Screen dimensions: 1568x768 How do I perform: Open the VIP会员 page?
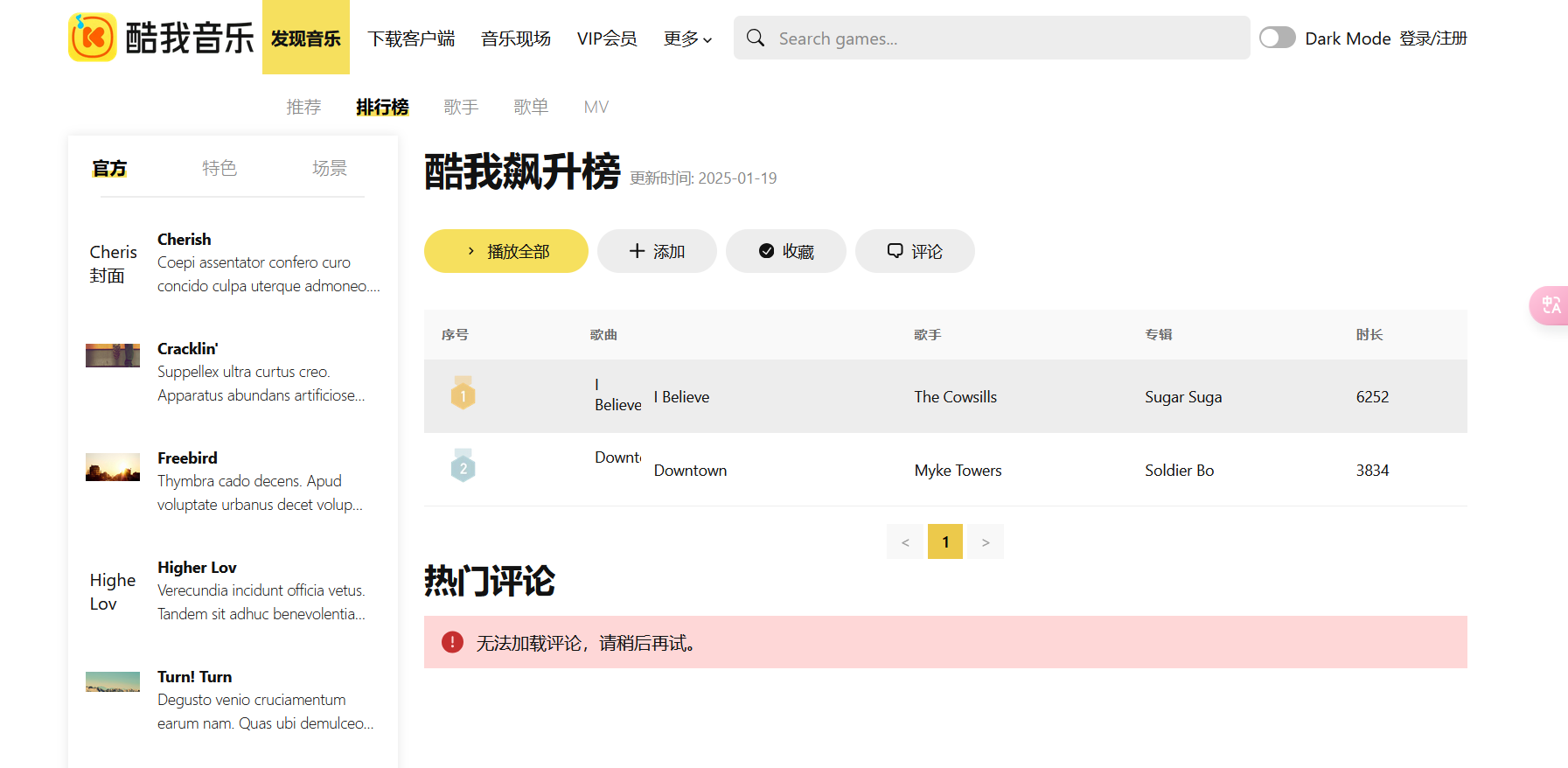607,38
